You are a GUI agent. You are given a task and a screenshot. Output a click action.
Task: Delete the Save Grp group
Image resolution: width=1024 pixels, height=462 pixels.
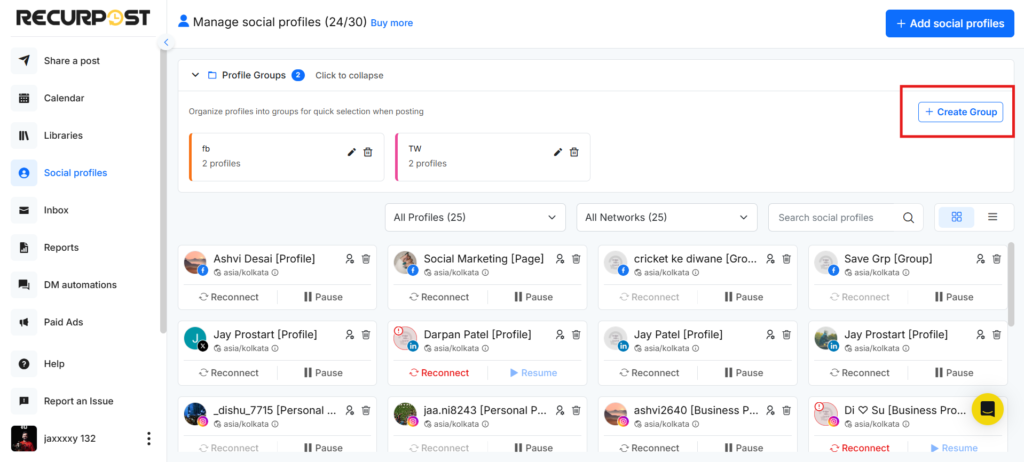(x=997, y=259)
